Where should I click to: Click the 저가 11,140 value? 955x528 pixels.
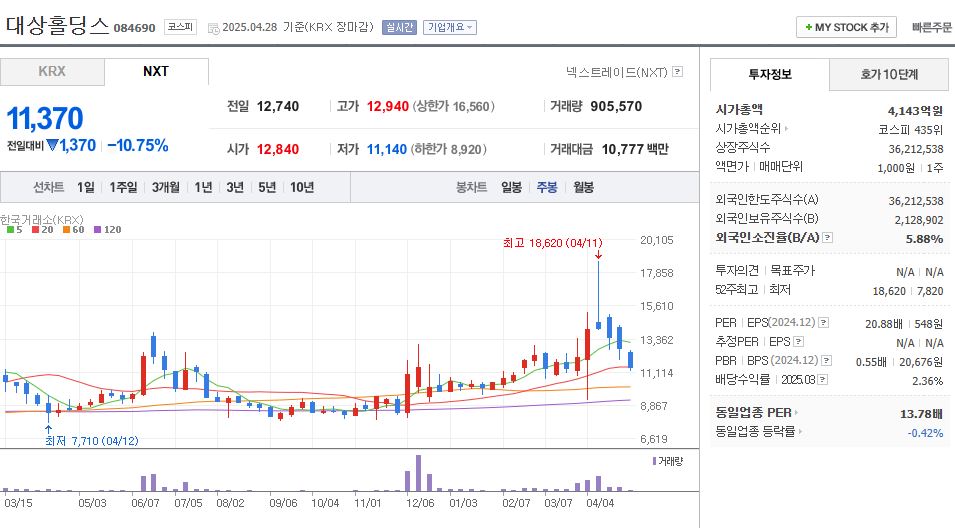coord(386,149)
